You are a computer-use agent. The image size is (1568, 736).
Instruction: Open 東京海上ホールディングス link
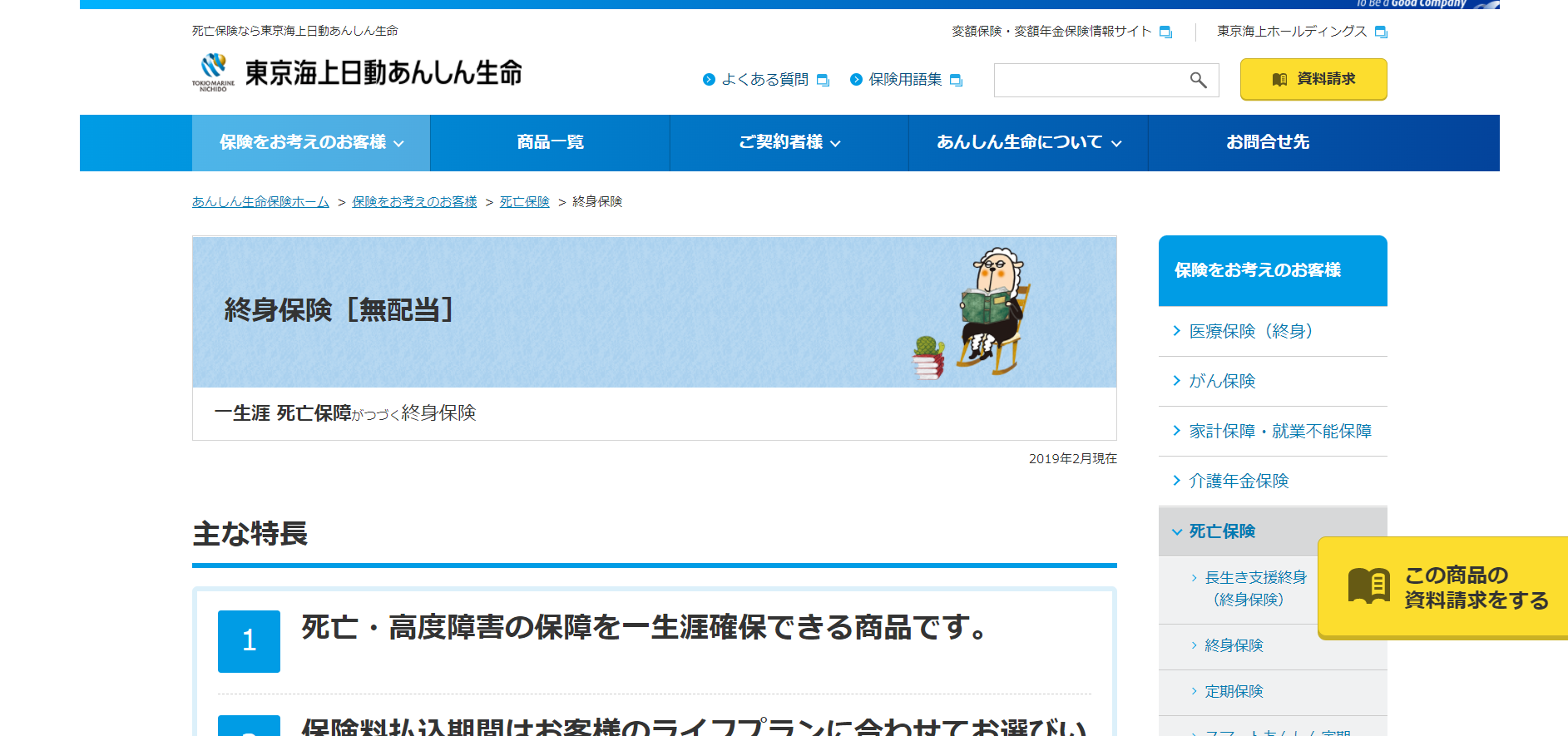[x=1292, y=32]
